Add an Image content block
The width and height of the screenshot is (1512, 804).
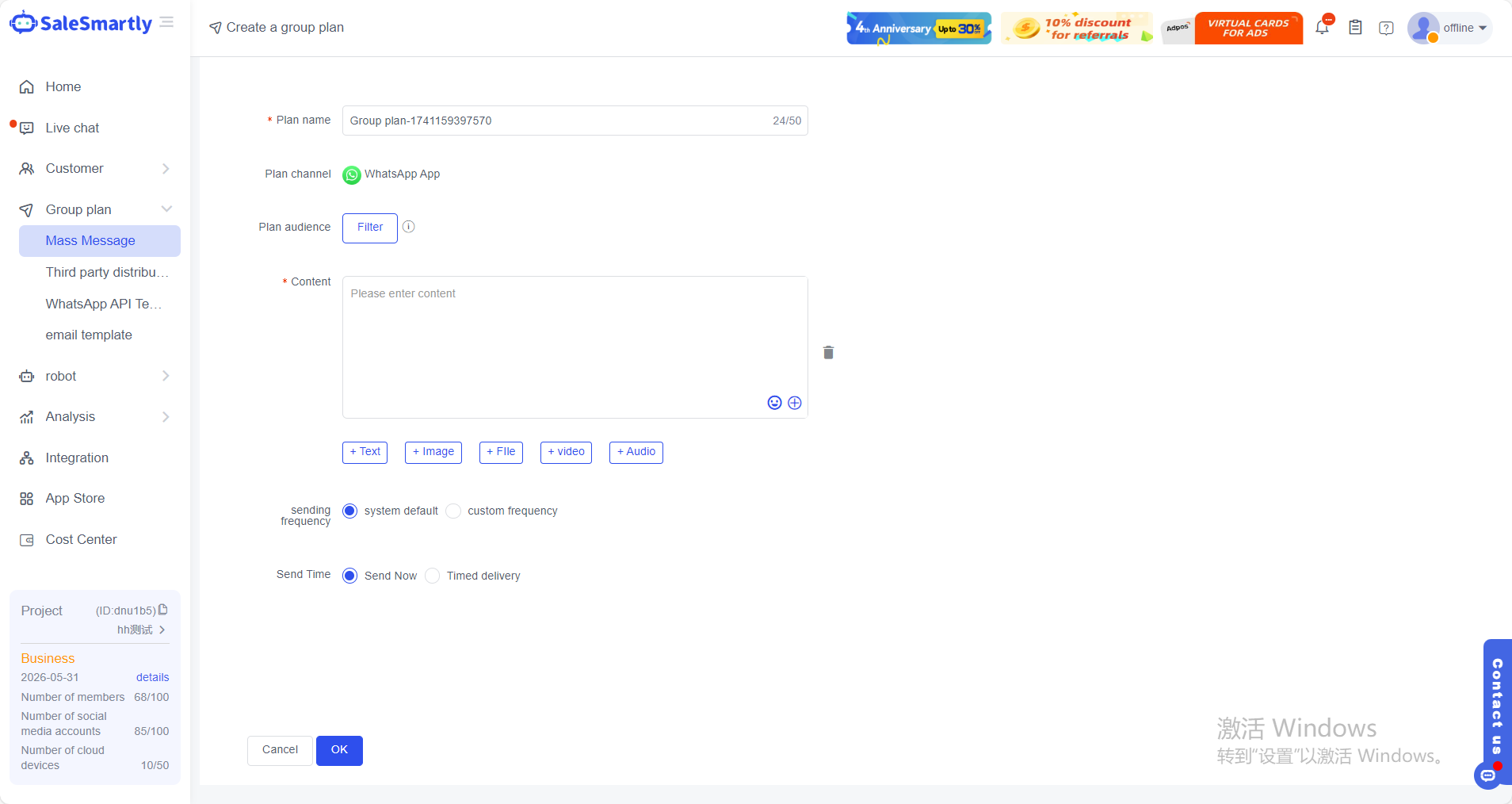click(x=433, y=452)
